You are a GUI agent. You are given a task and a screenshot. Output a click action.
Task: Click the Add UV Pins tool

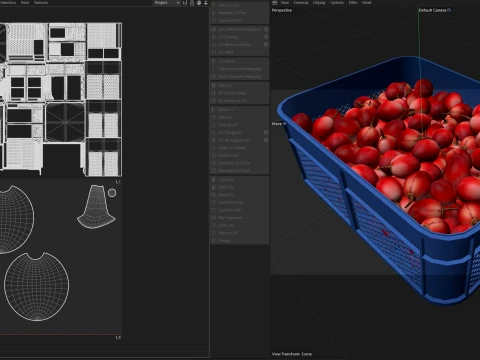tap(239, 5)
